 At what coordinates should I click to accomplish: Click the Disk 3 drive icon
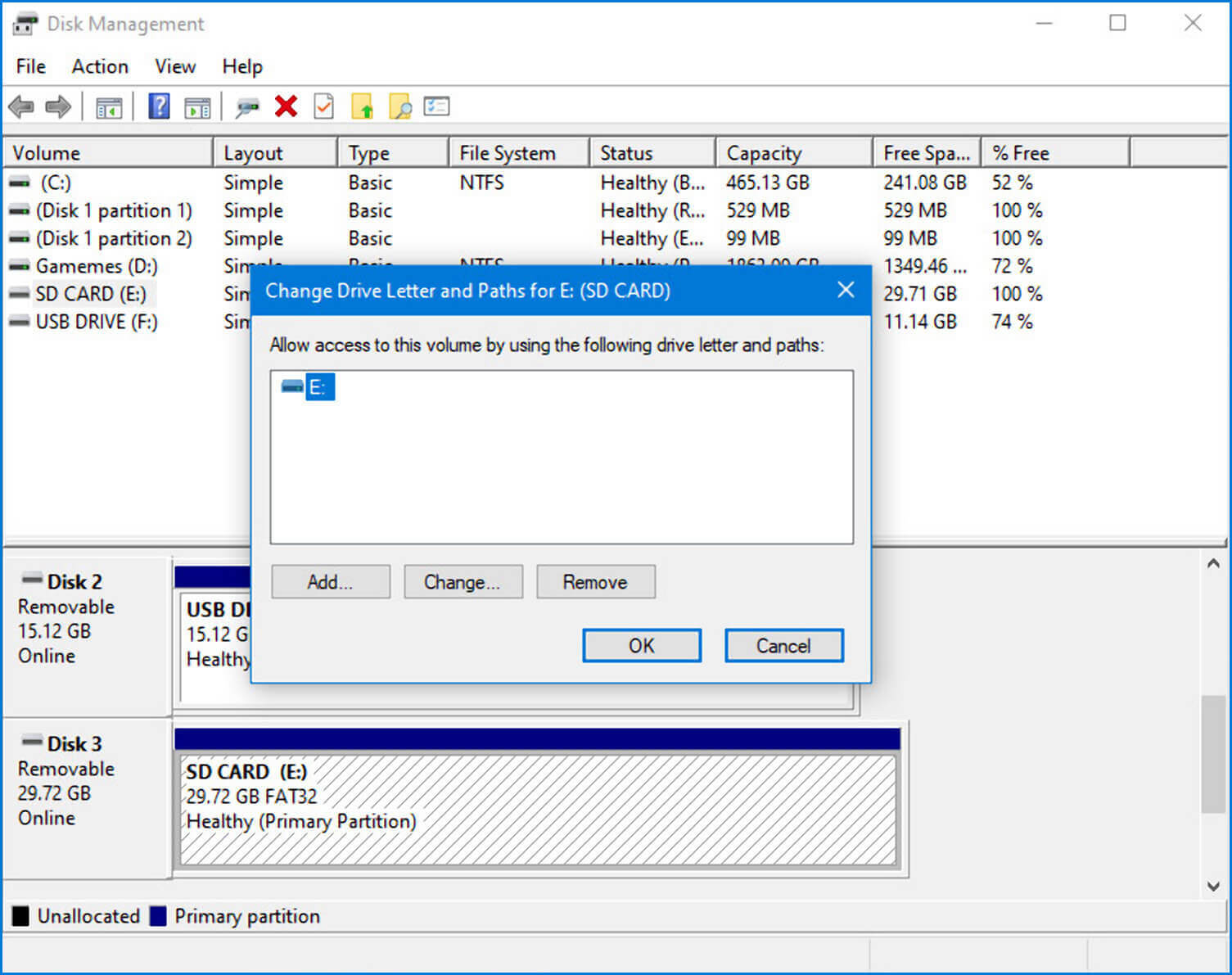pos(33,742)
